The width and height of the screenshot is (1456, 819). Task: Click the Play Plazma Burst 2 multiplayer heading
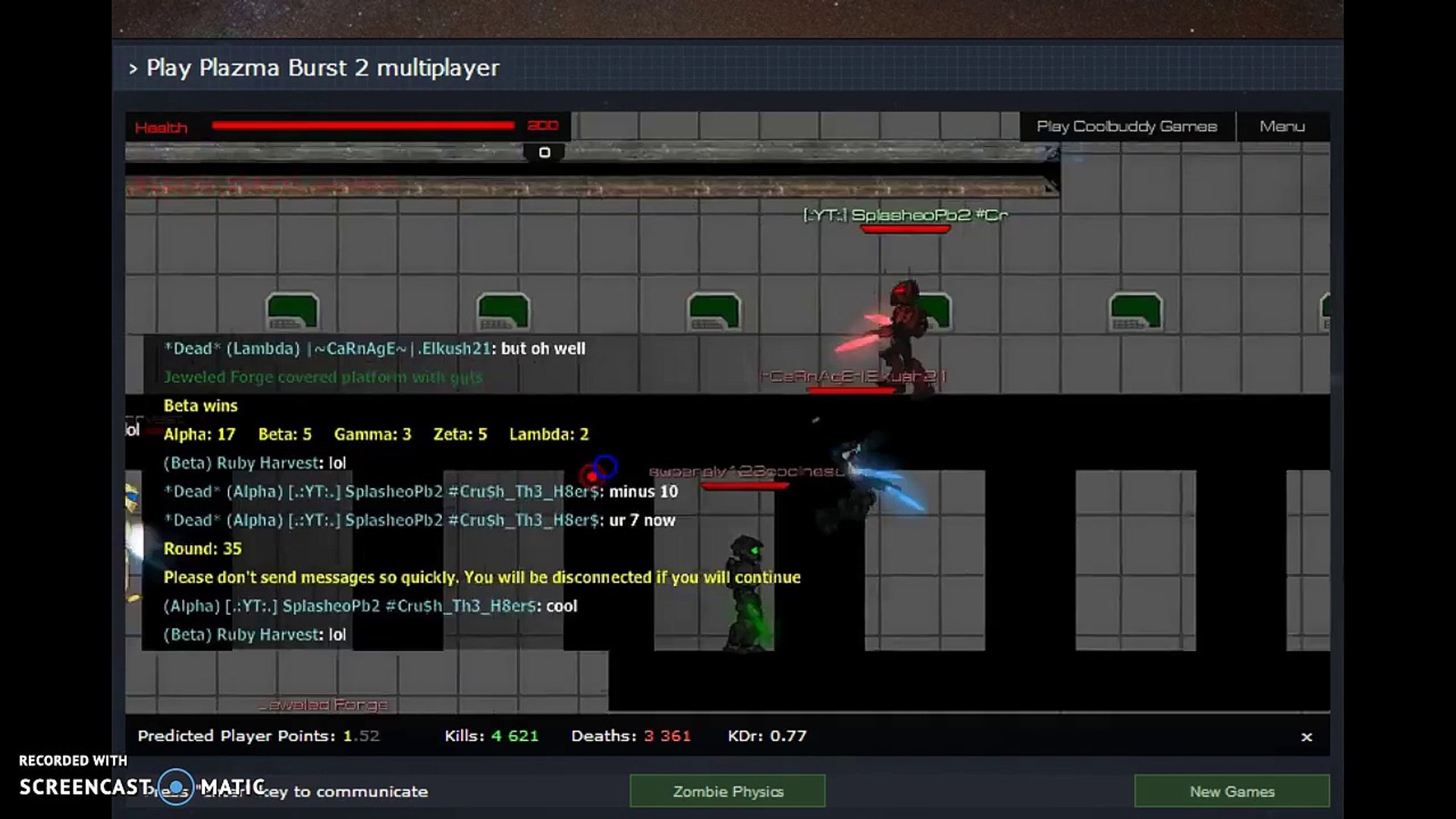[322, 67]
